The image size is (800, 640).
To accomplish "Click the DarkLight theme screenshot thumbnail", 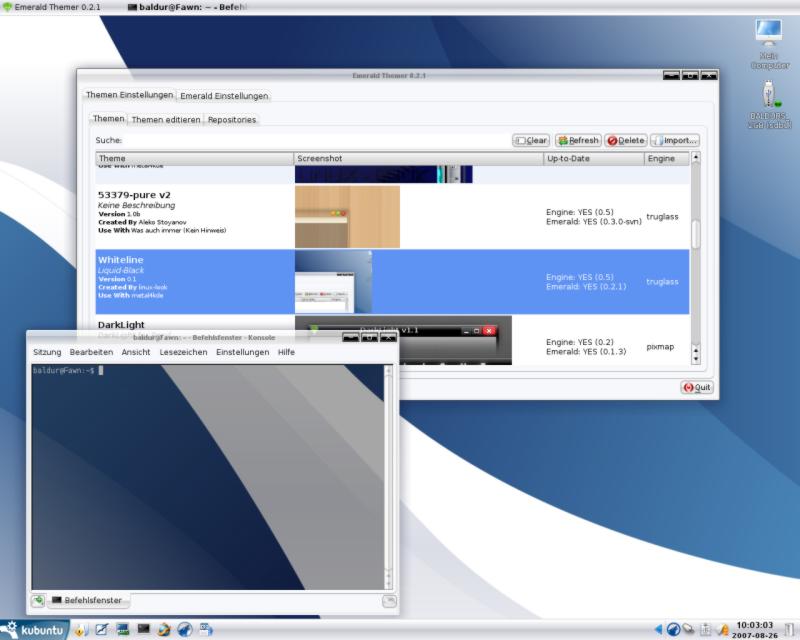I will coord(403,340).
